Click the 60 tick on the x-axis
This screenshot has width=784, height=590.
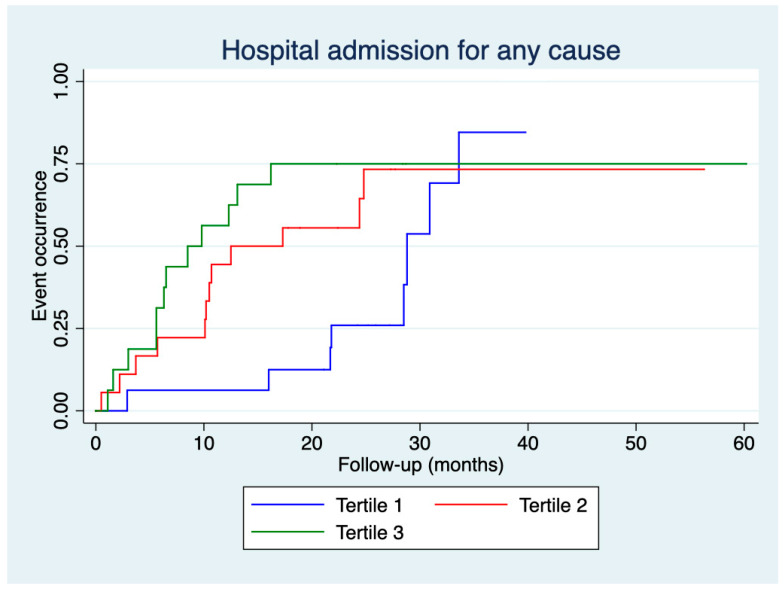[x=744, y=443]
